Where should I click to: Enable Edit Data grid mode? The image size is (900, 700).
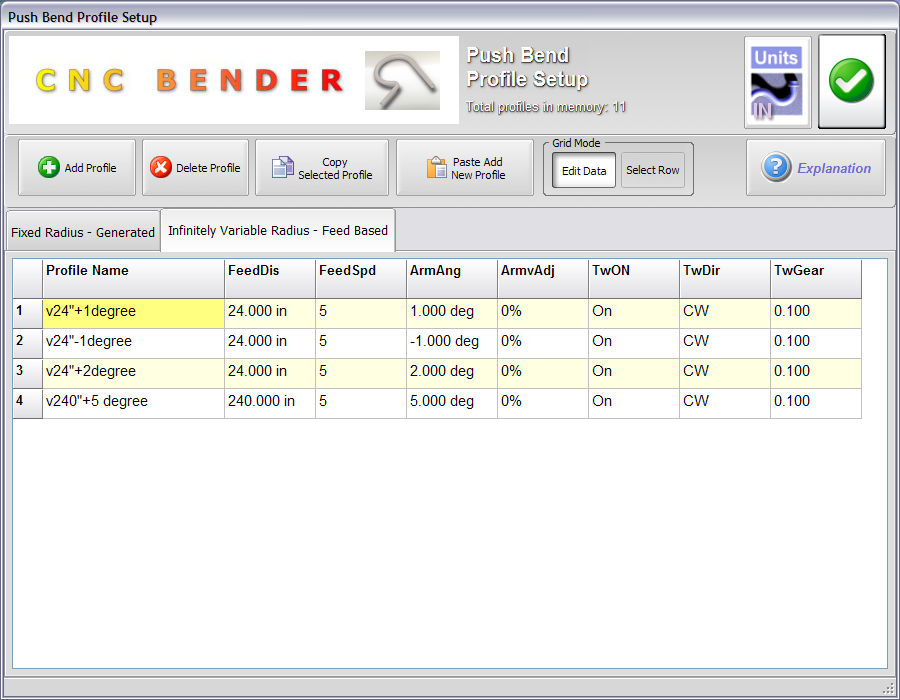click(x=584, y=171)
